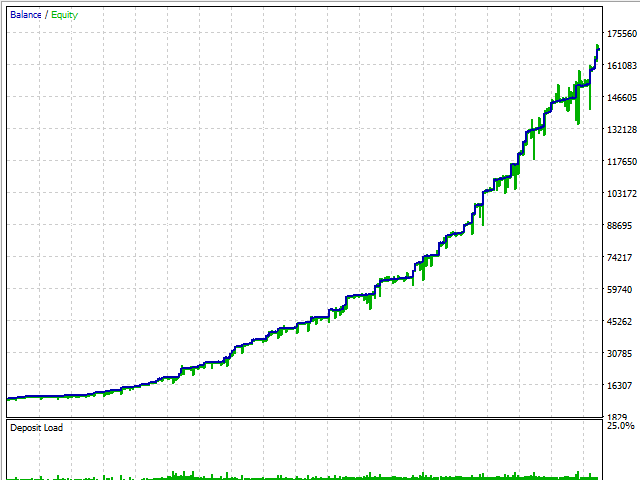This screenshot has height=480, width=640.
Task: Click the 146605 axis value
Action: (x=622, y=98)
